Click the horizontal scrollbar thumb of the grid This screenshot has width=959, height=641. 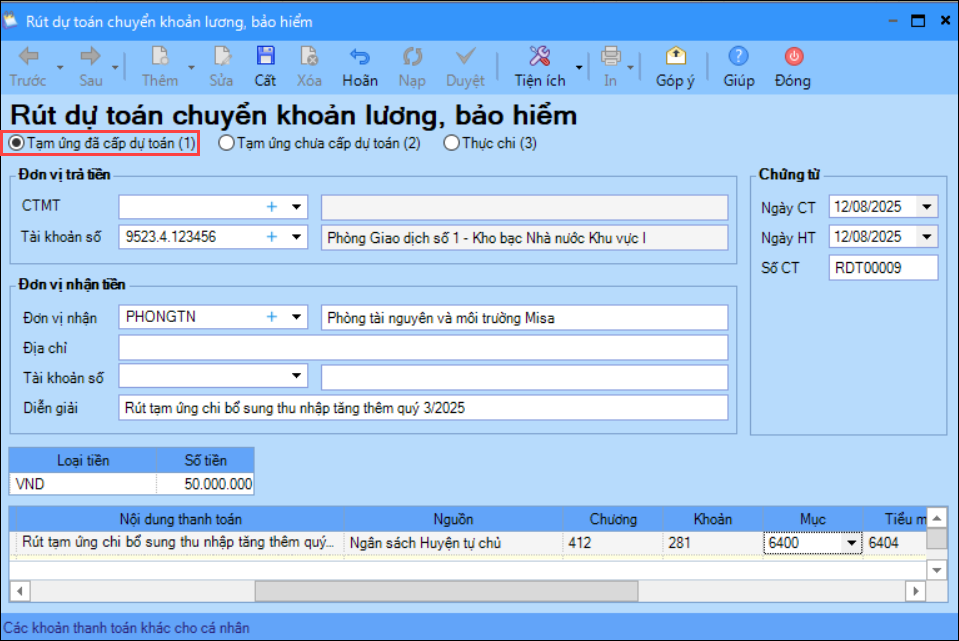pos(446,591)
